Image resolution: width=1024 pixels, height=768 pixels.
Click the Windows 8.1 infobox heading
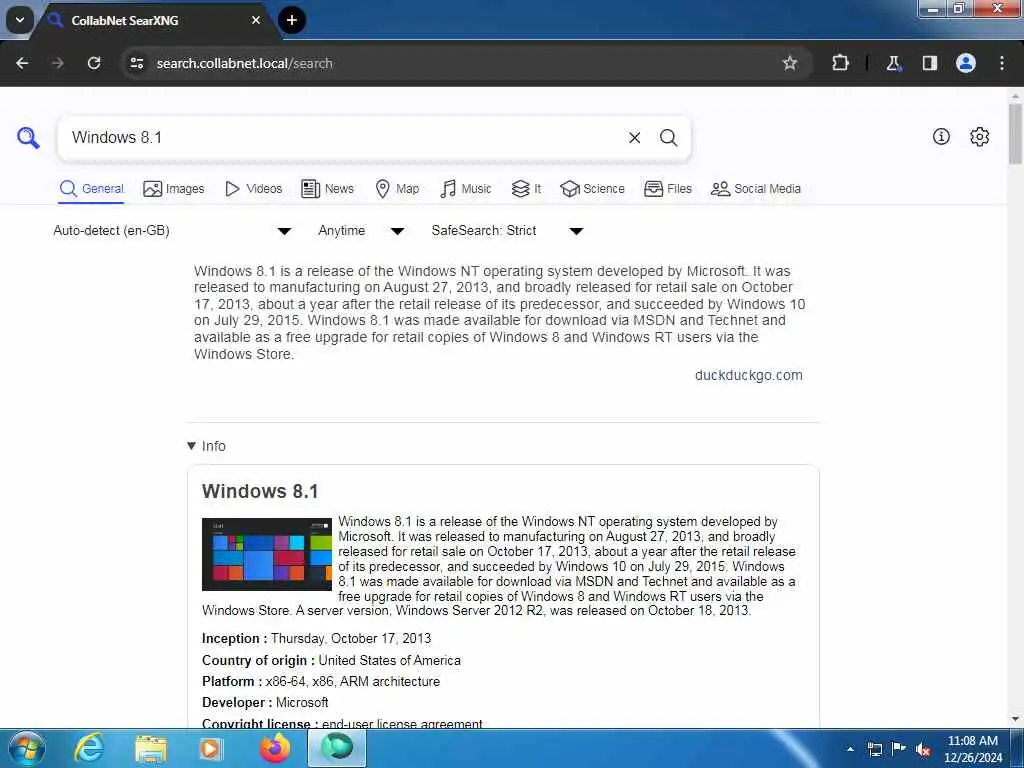[x=260, y=491]
